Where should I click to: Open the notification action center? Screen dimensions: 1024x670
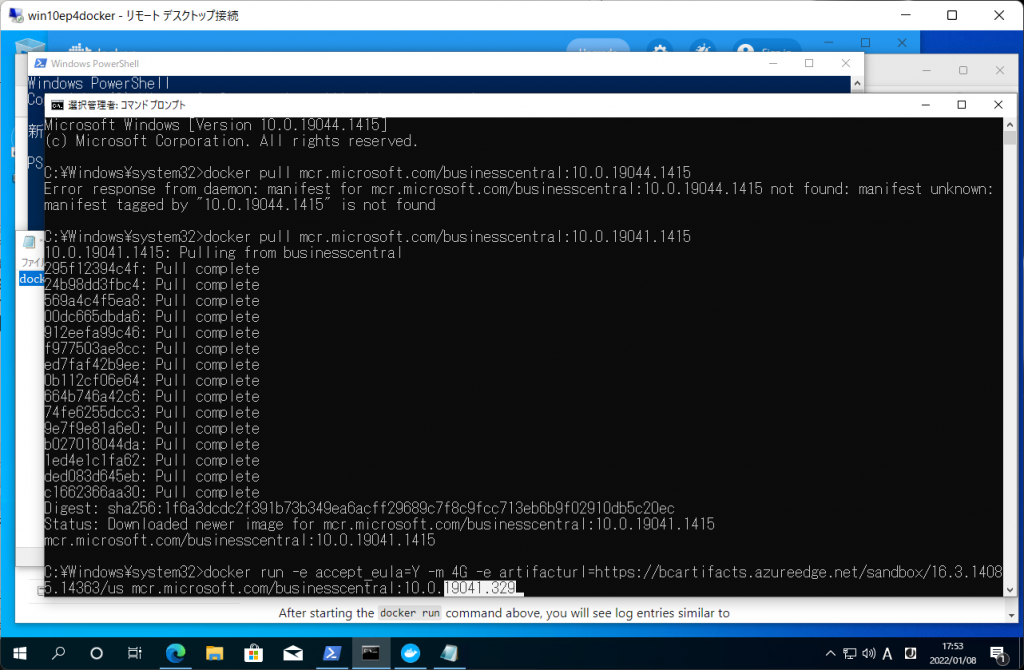tap(998, 653)
